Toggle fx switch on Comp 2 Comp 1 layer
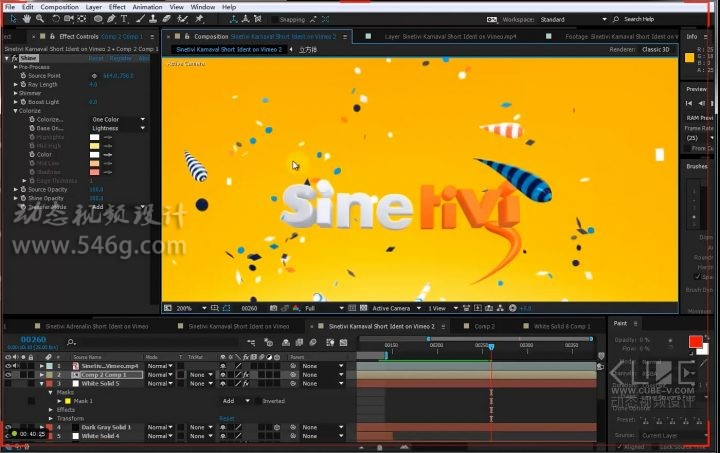Viewport: 720px width, 453px height. (246, 375)
